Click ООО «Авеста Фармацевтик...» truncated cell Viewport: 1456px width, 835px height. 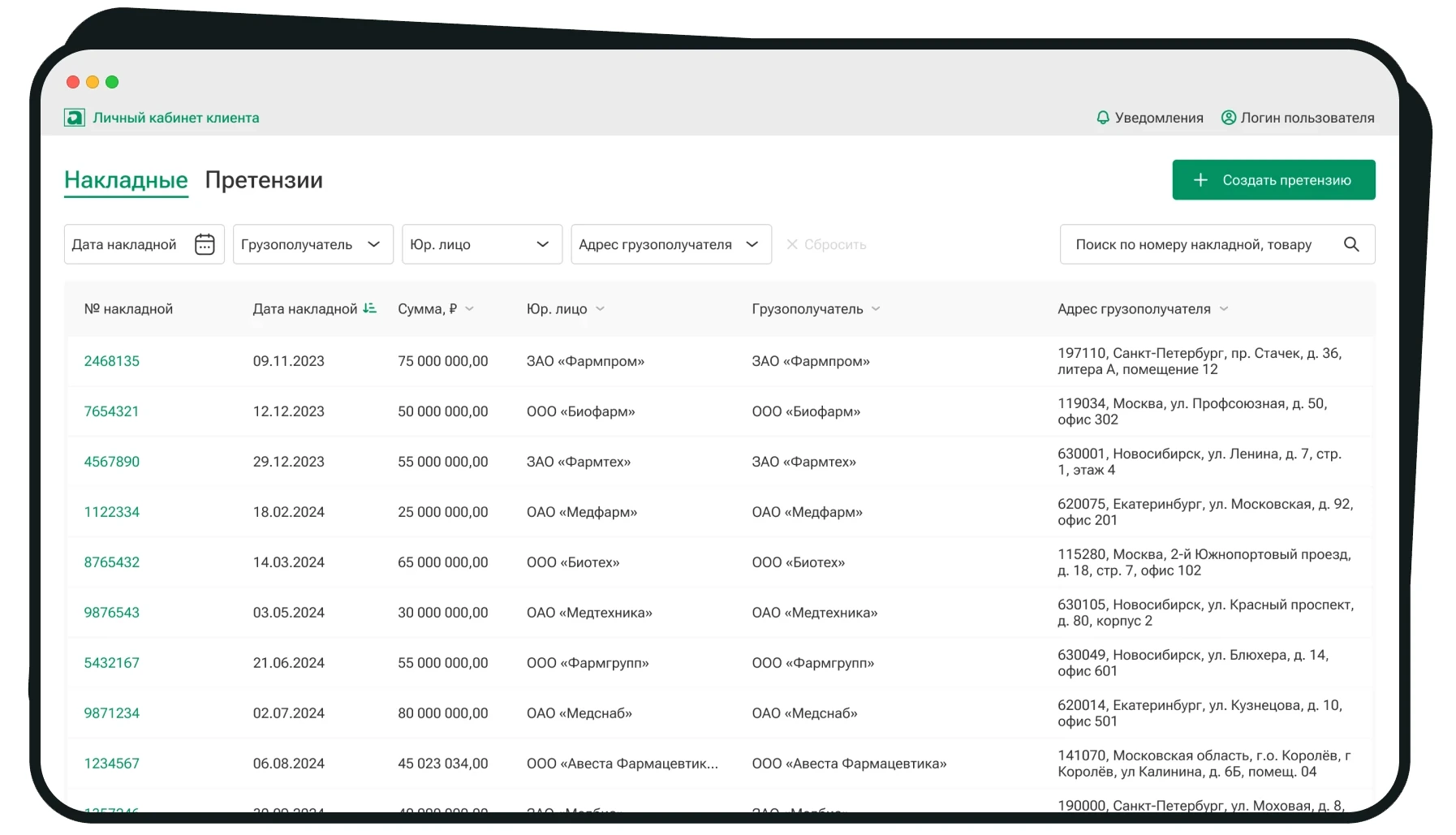pyautogui.click(x=622, y=764)
